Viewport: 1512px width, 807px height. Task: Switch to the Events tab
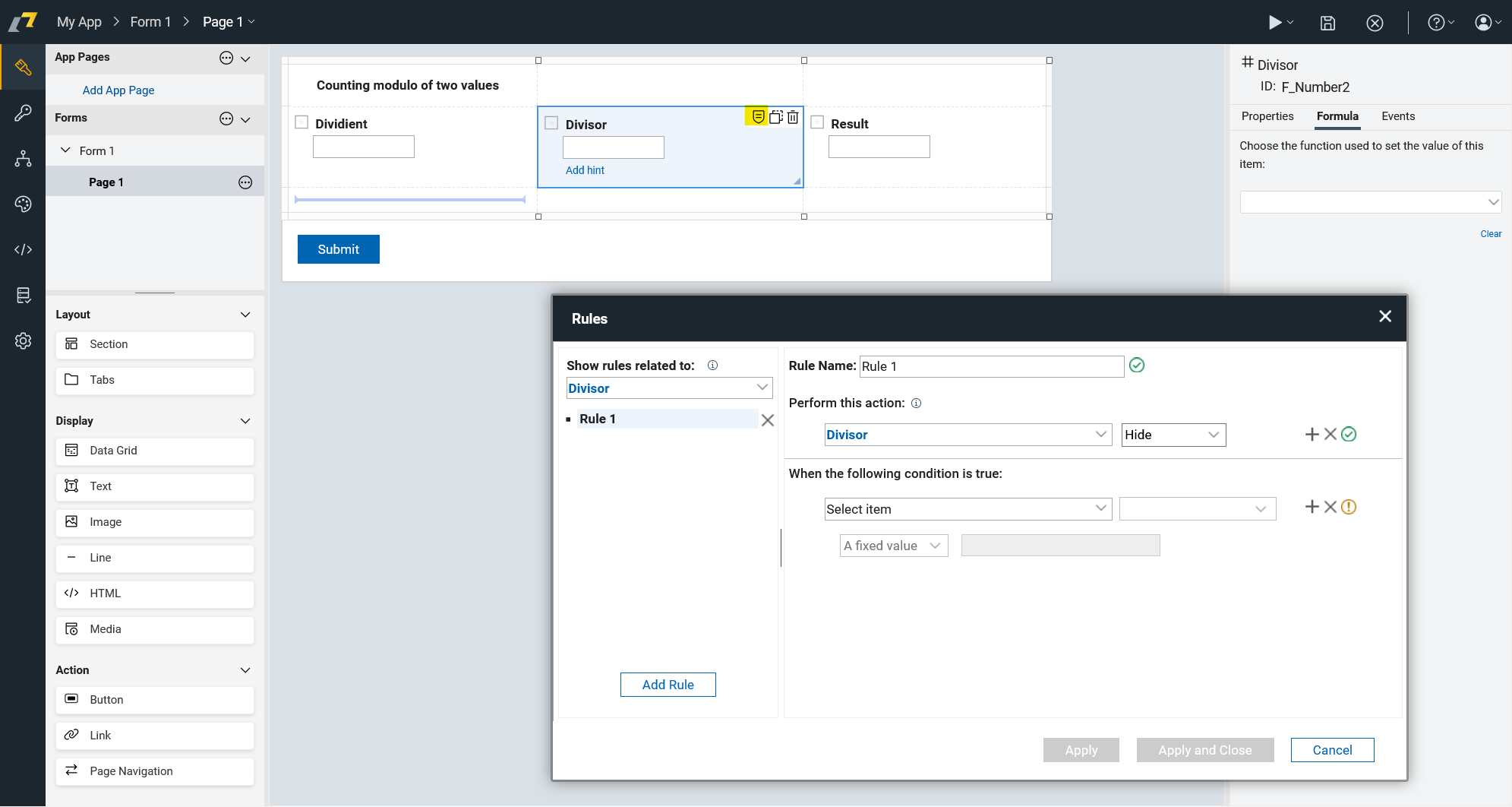1397,116
